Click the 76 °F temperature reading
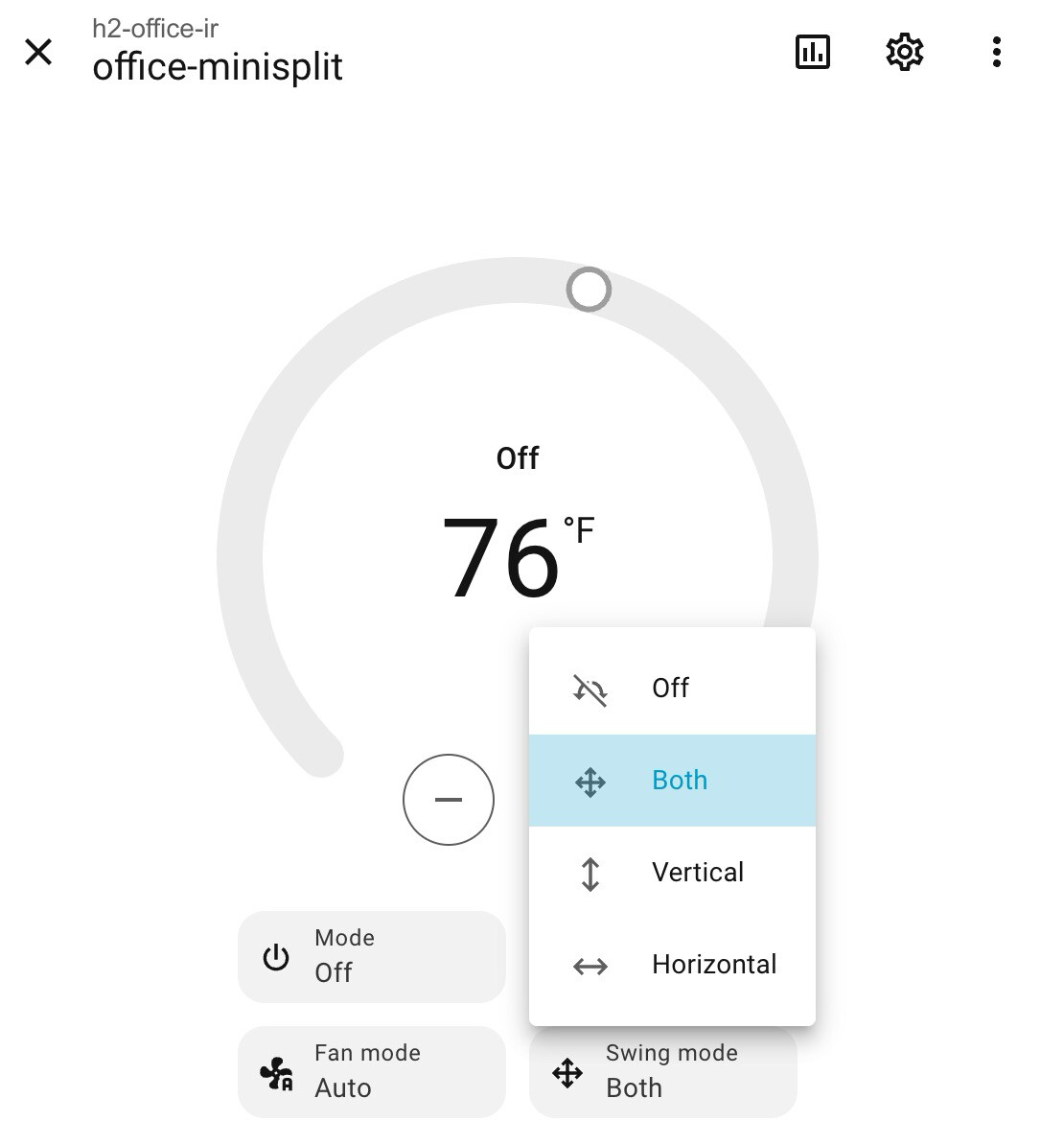The height and width of the screenshot is (1145, 1064). pyautogui.click(x=519, y=556)
